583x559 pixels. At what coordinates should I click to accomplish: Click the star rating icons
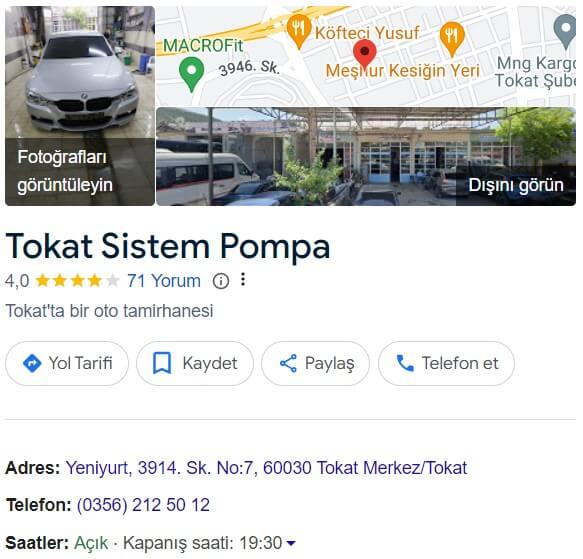tap(78, 283)
